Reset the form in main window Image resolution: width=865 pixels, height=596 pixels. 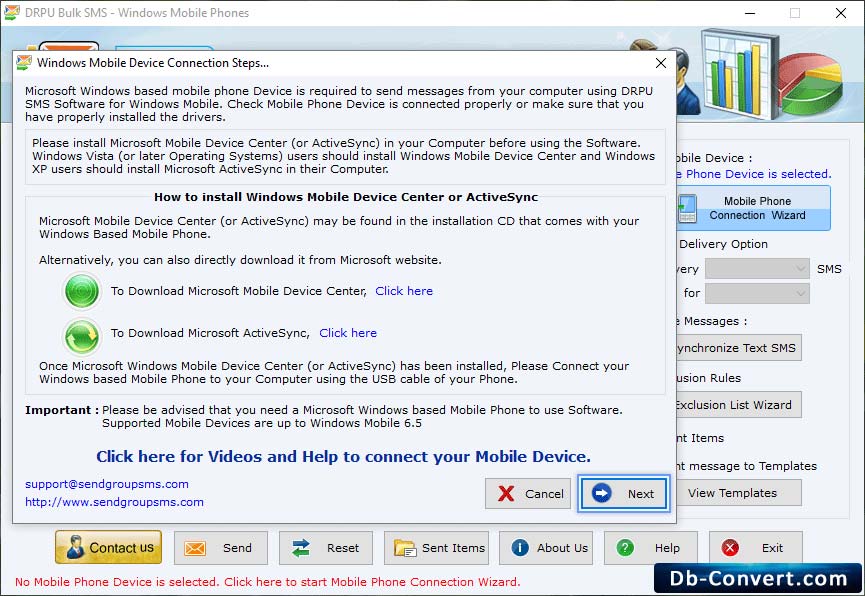(x=325, y=548)
